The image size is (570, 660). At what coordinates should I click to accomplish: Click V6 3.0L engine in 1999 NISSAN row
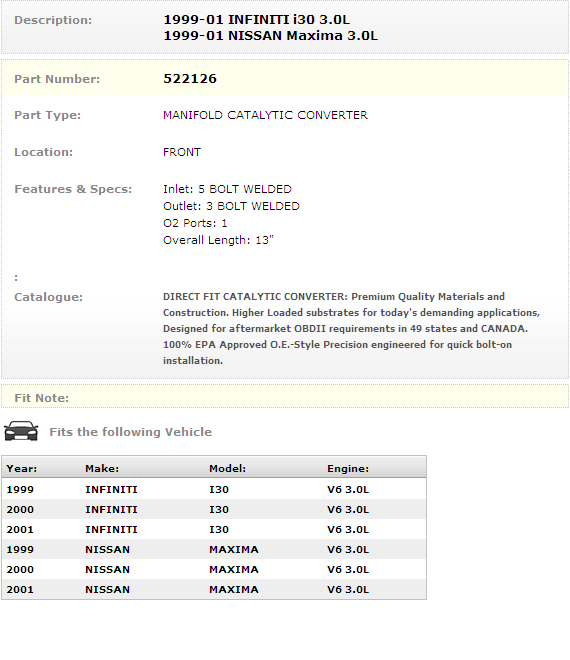(x=348, y=550)
